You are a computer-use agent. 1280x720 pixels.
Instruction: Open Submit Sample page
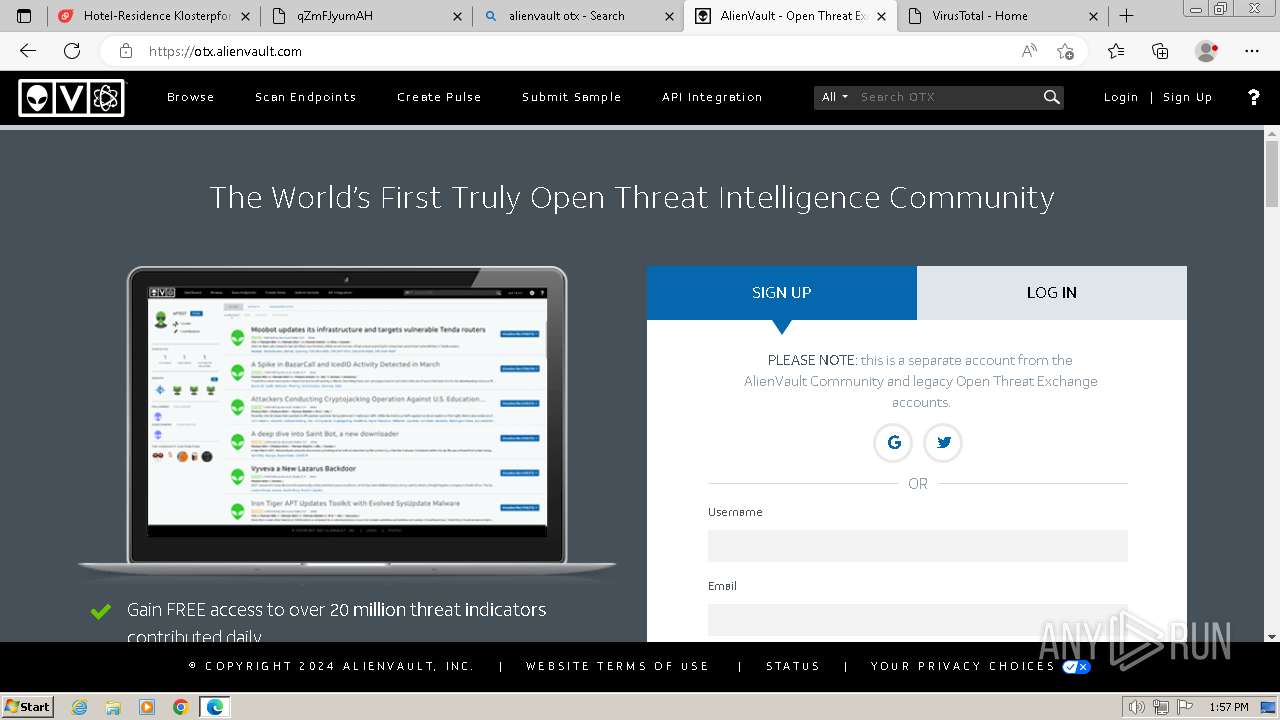tap(572, 97)
